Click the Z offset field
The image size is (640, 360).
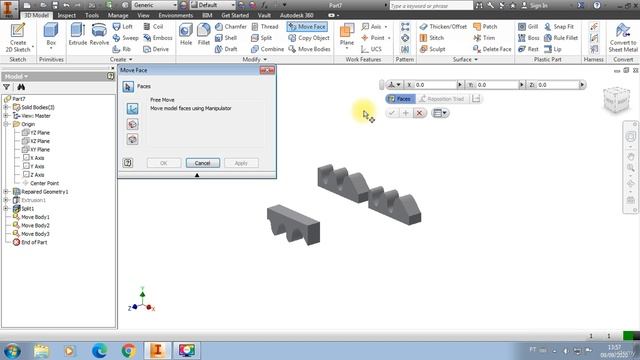pos(558,85)
